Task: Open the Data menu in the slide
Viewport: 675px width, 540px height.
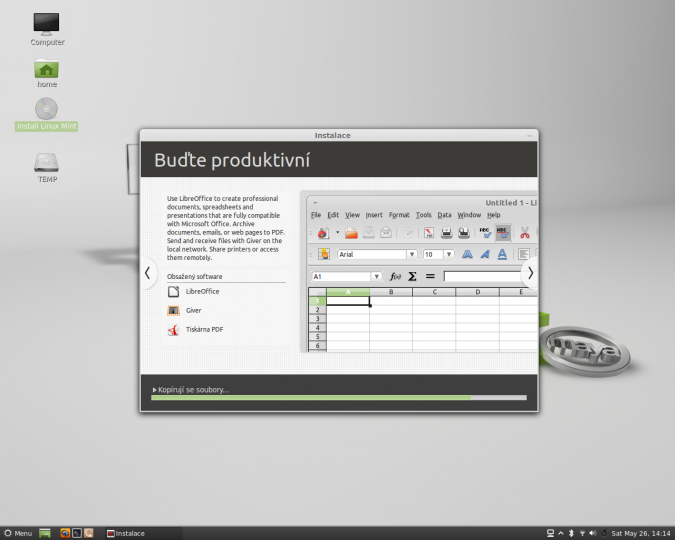Action: coord(444,215)
